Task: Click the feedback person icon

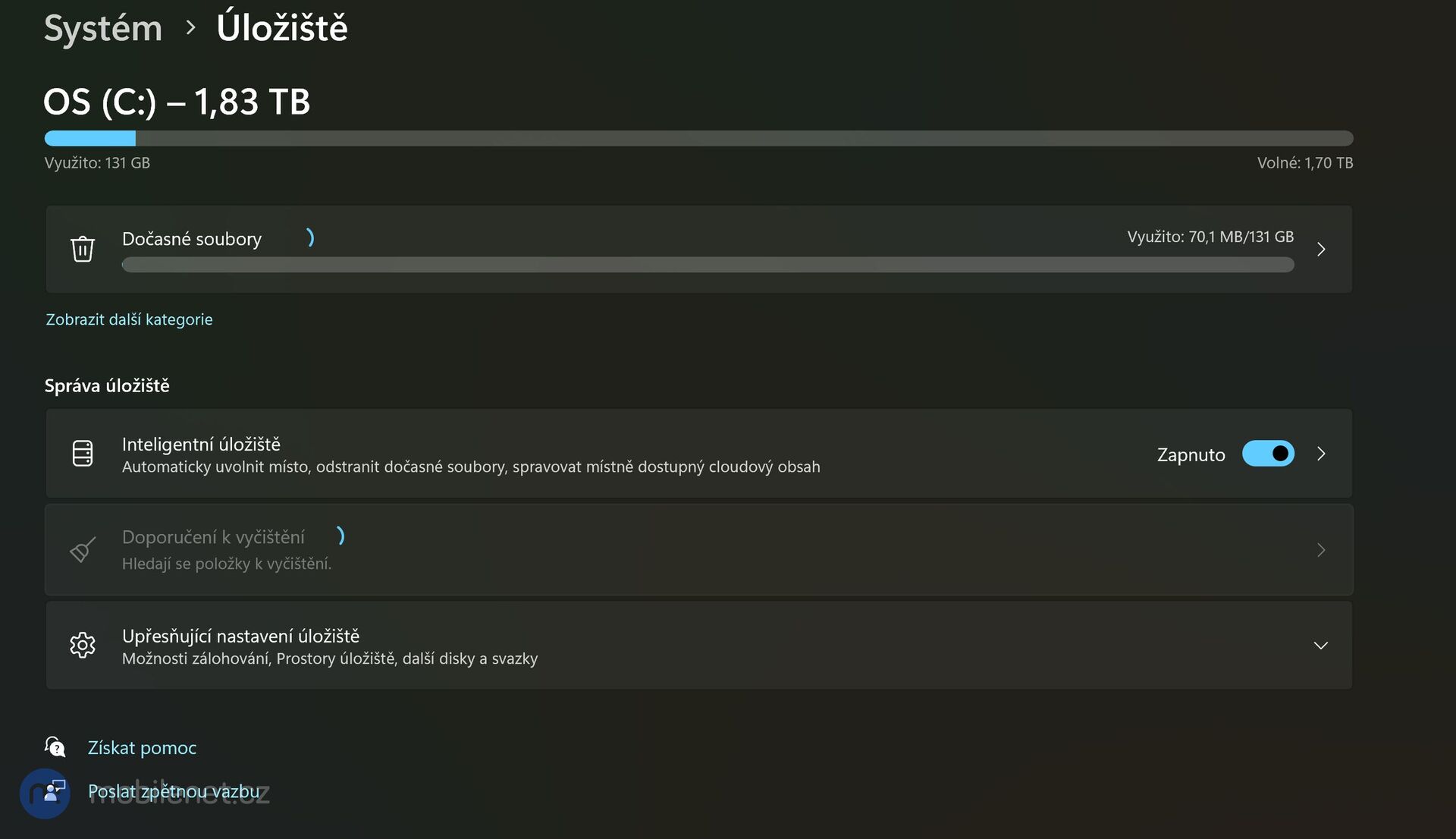Action: tap(54, 792)
